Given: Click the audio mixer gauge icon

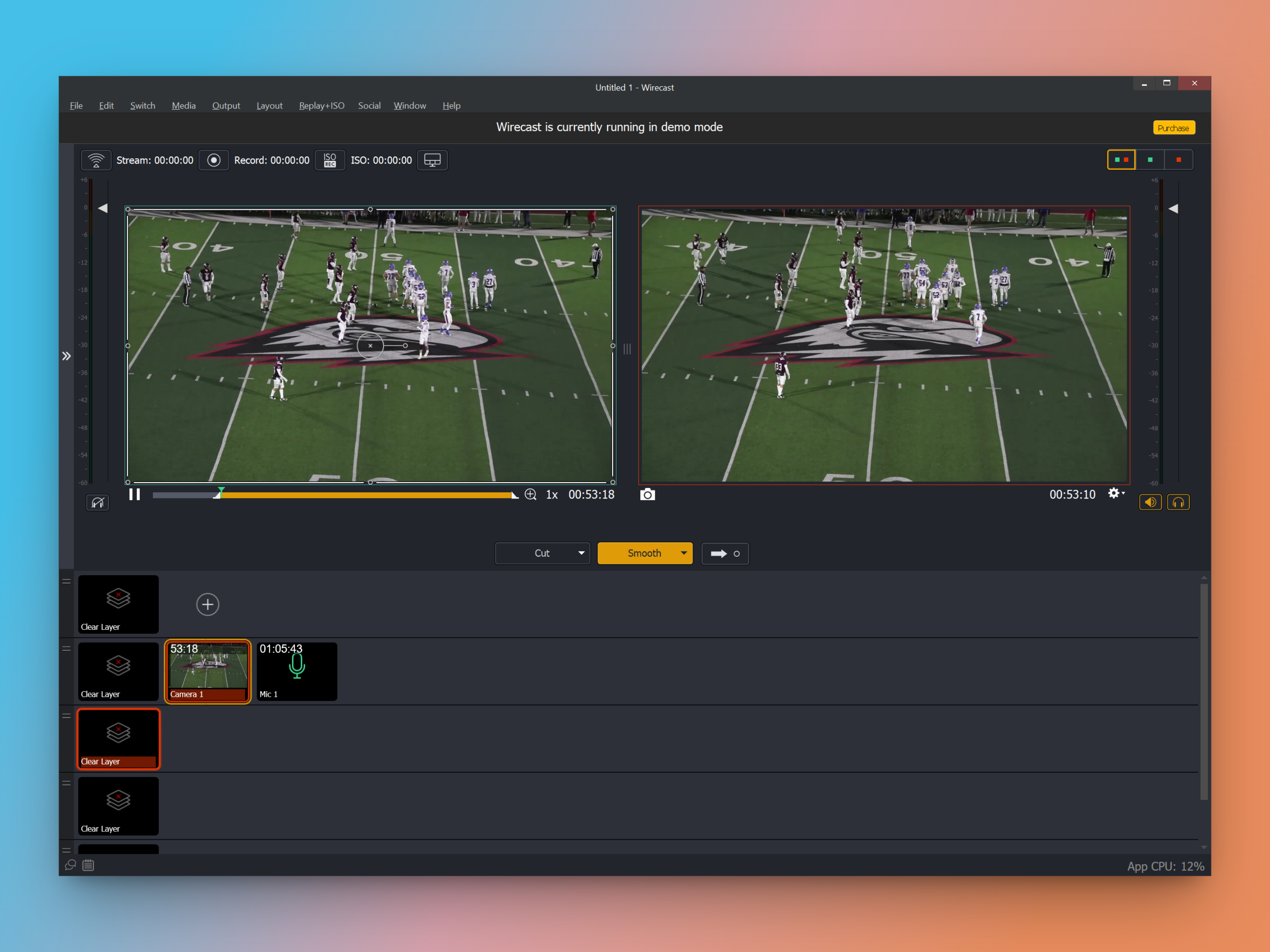Looking at the screenshot, I should [97, 503].
